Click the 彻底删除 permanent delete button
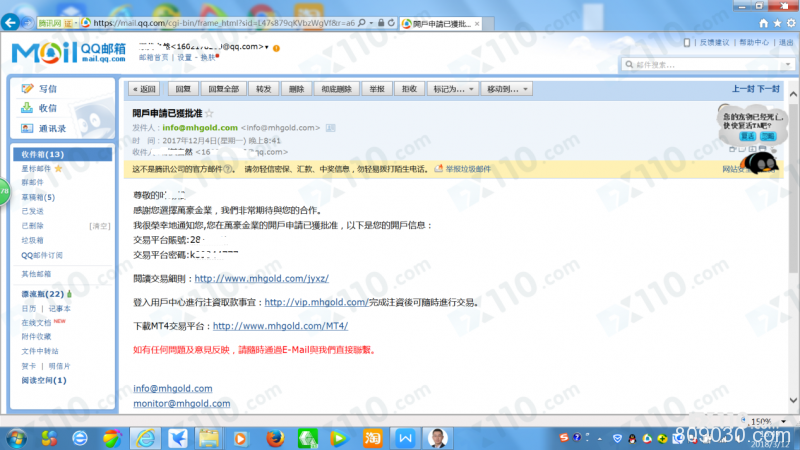 pos(336,89)
